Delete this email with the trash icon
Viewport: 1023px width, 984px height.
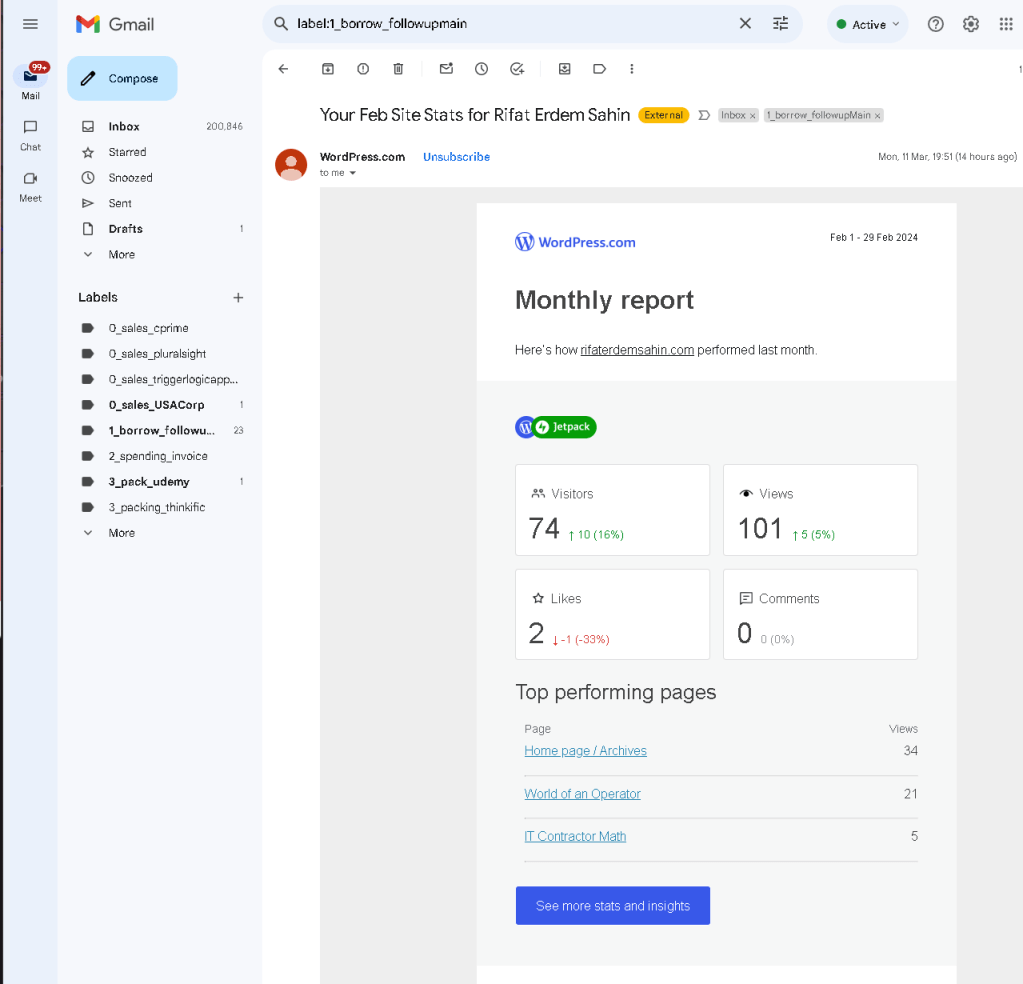click(399, 69)
